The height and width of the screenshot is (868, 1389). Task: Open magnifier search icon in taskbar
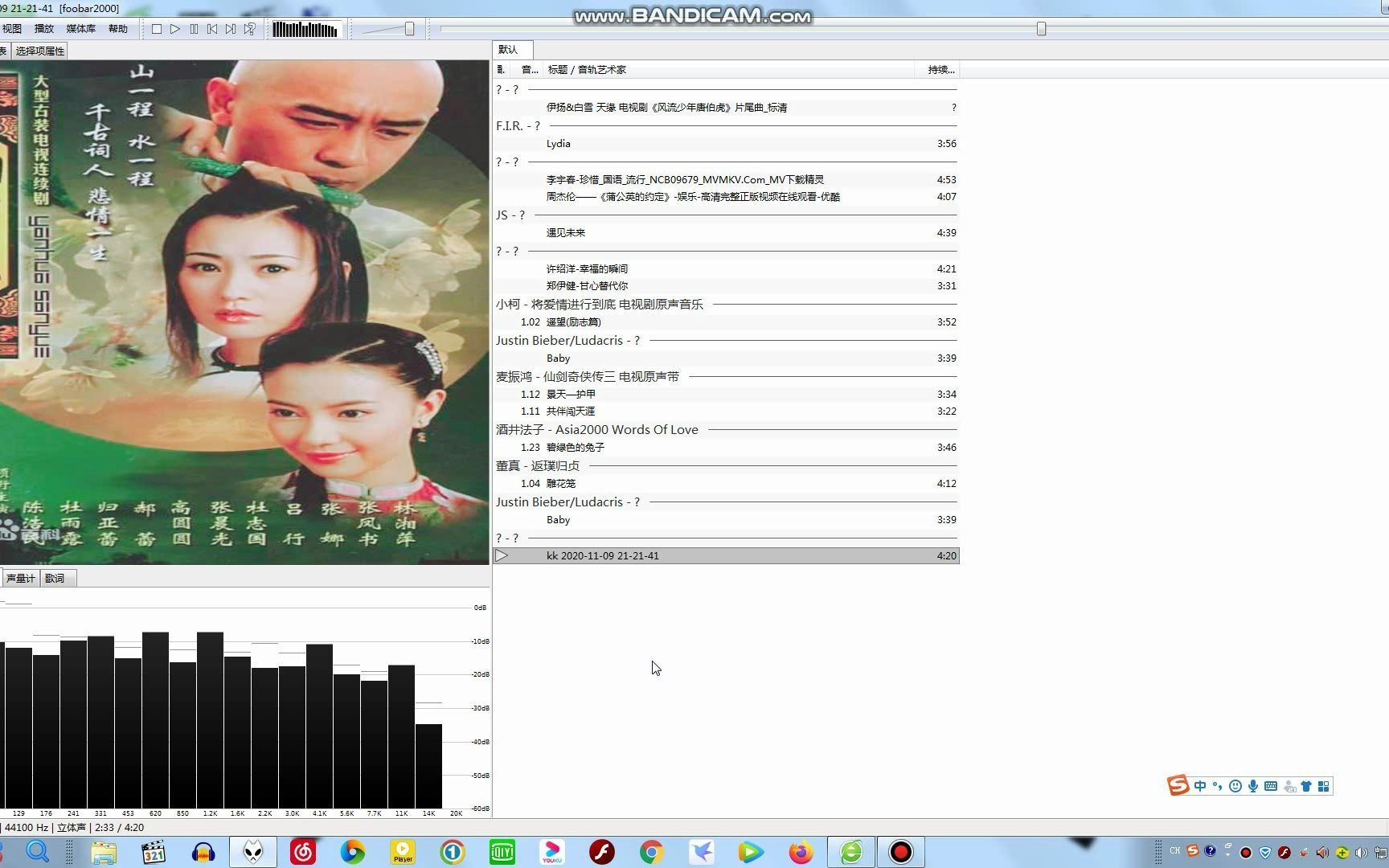pos(38,852)
